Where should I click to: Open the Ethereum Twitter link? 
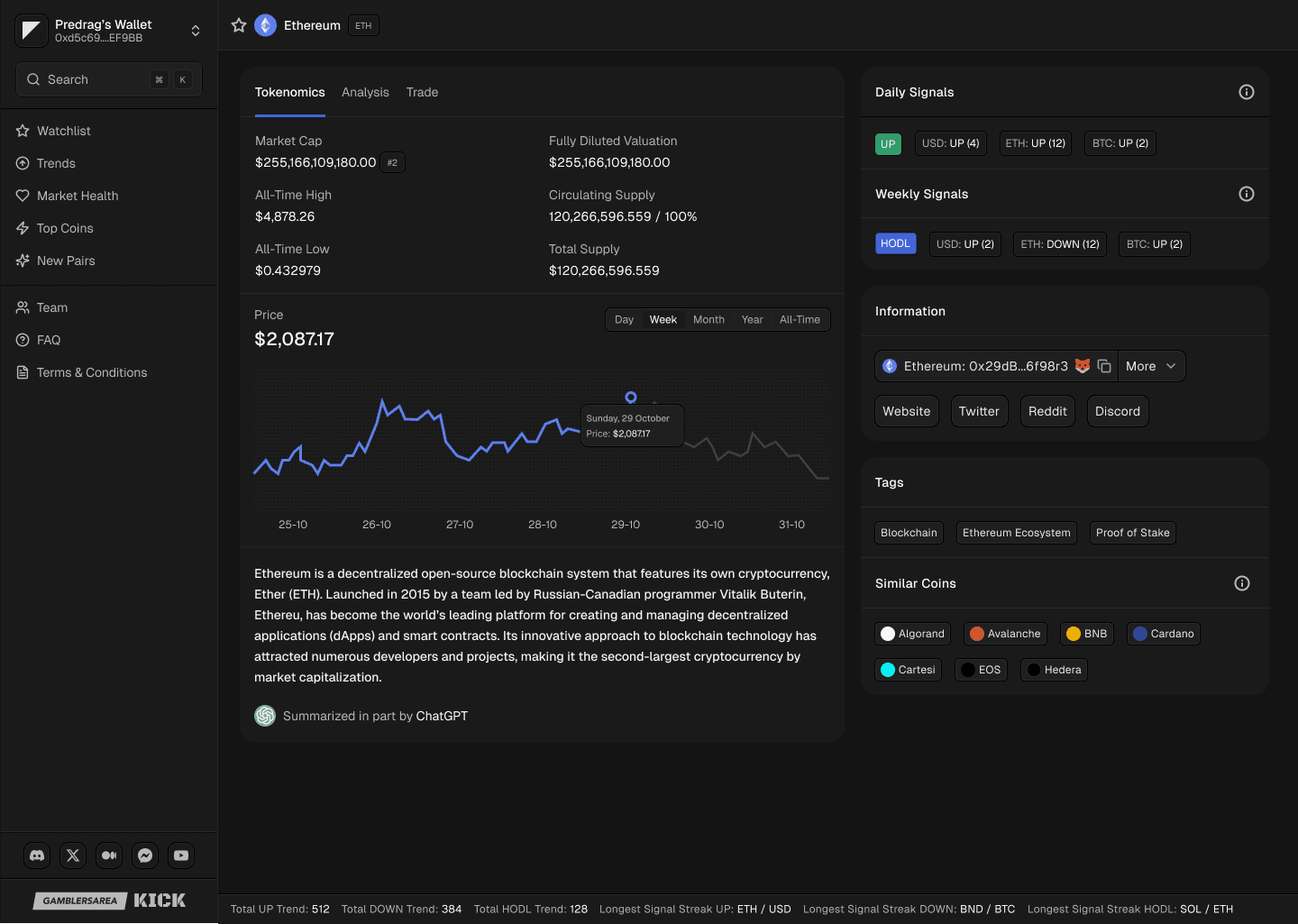pos(979,411)
